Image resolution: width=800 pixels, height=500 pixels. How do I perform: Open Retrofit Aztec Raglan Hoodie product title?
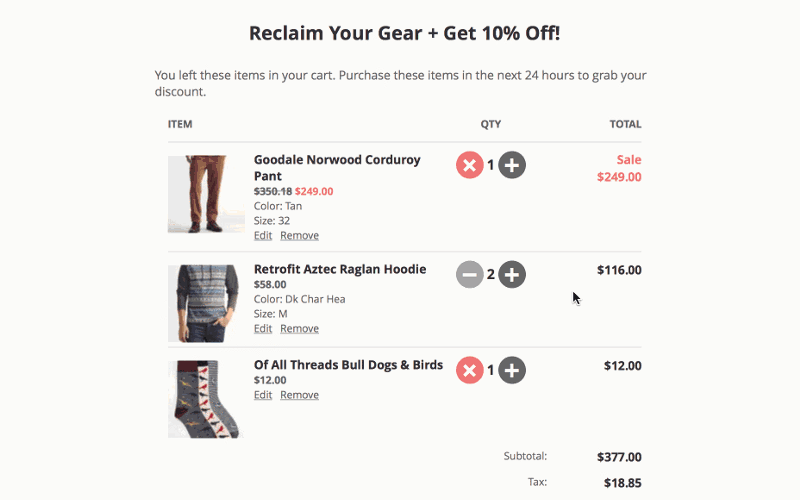click(x=340, y=269)
